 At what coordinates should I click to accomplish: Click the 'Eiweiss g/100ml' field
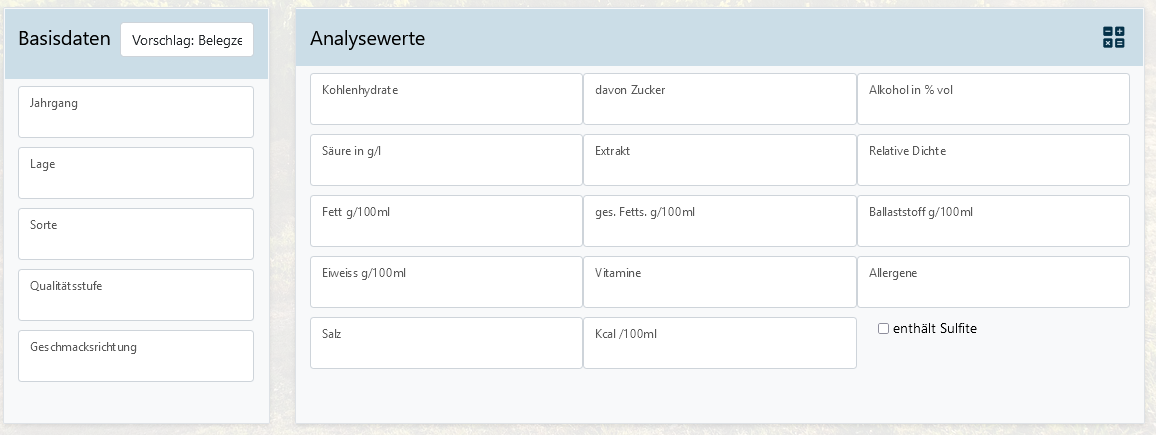tap(446, 282)
